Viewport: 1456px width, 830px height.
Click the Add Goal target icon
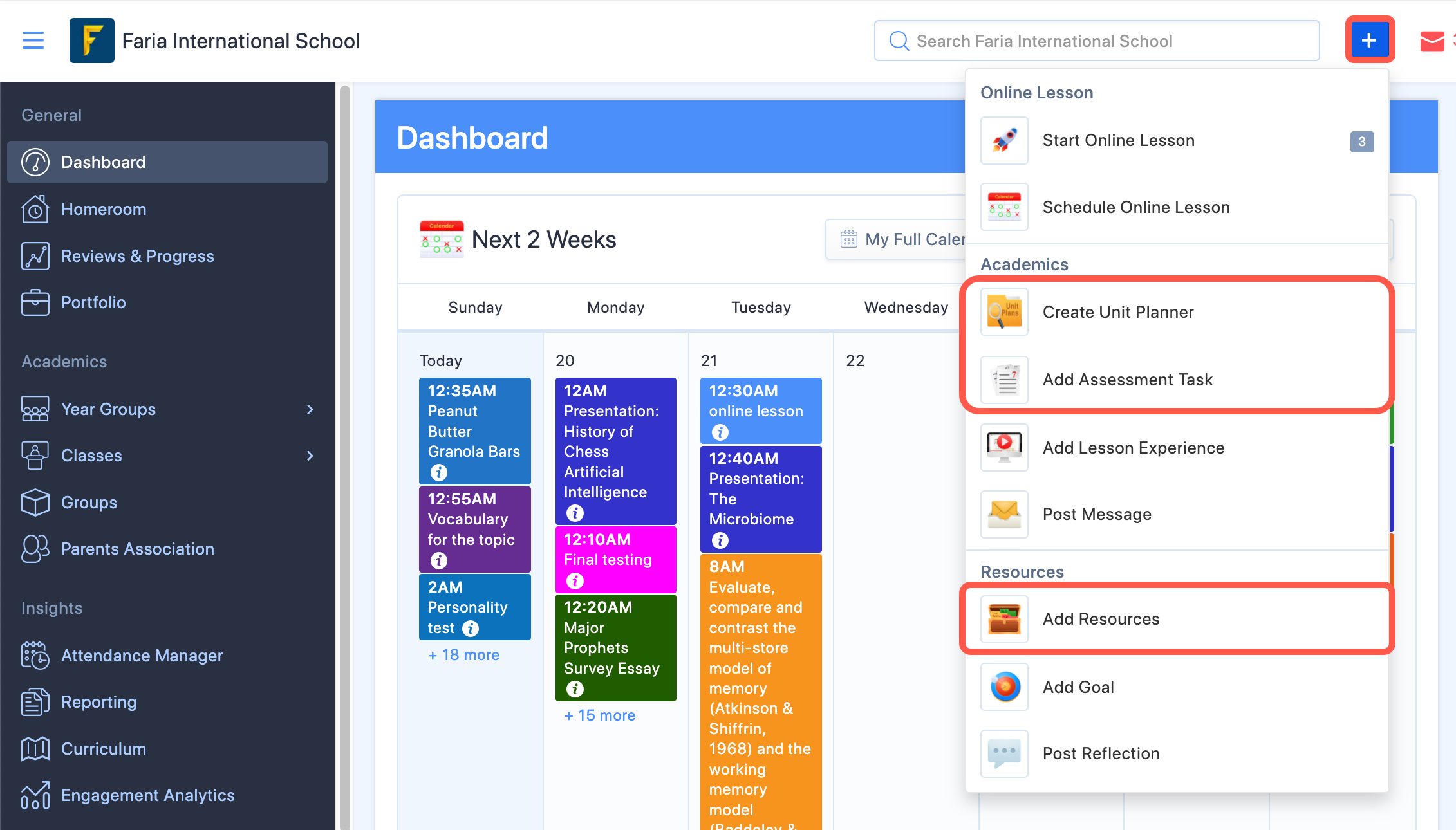1004,687
